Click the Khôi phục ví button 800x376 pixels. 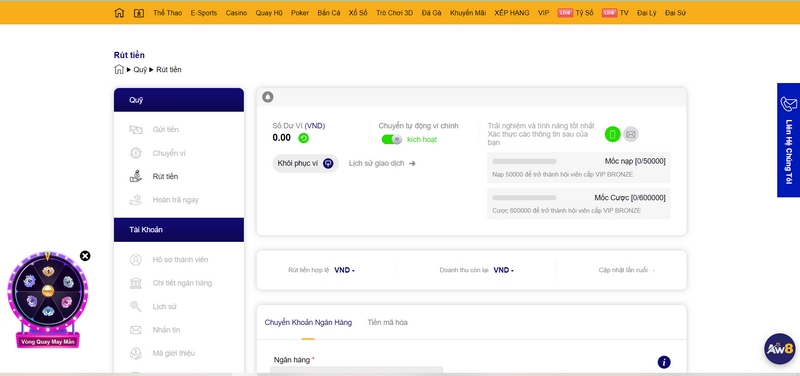305,163
